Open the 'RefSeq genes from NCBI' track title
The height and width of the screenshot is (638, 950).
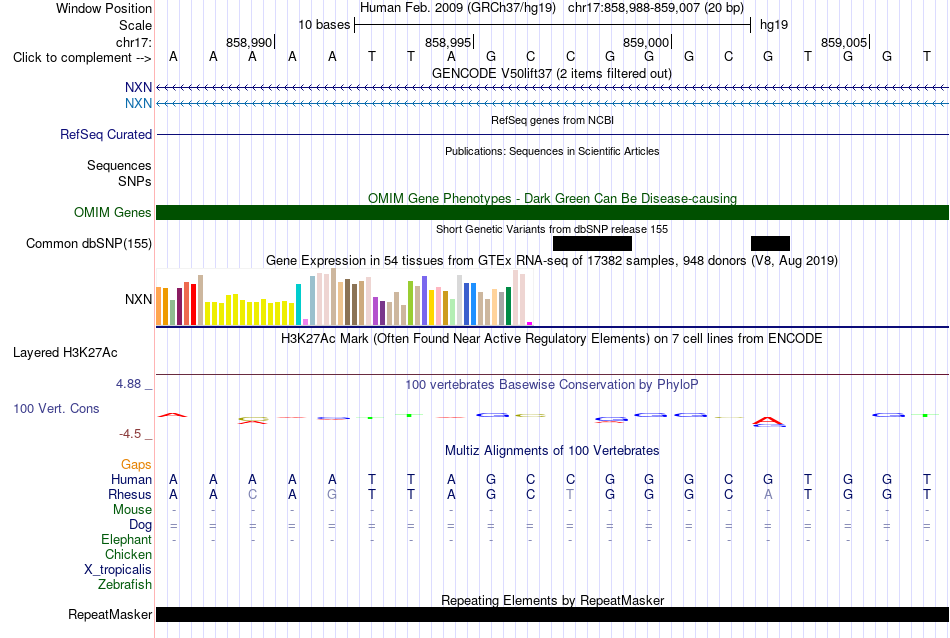pyautogui.click(x=552, y=120)
